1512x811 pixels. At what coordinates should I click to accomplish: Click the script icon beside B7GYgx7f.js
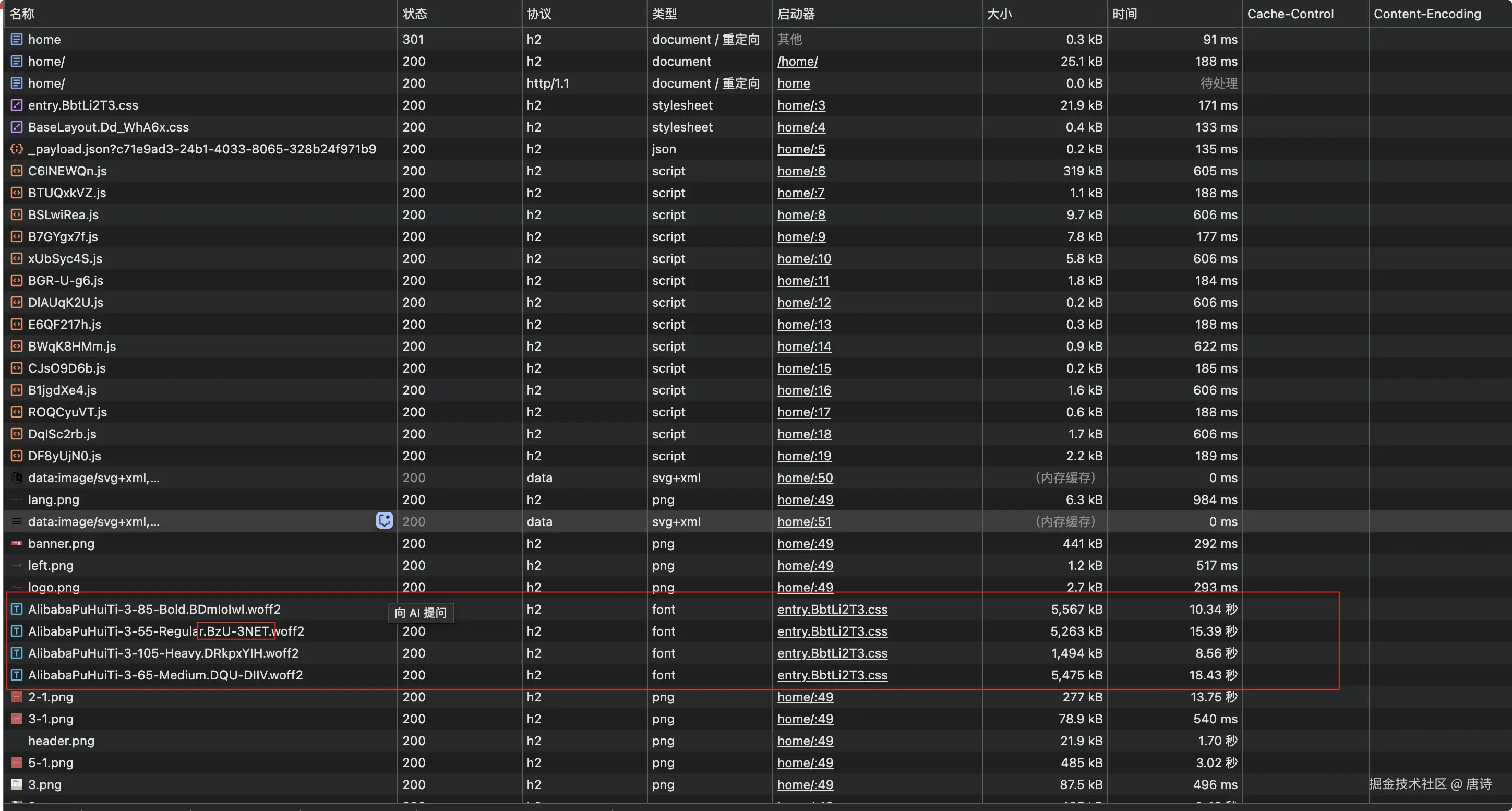(17, 236)
